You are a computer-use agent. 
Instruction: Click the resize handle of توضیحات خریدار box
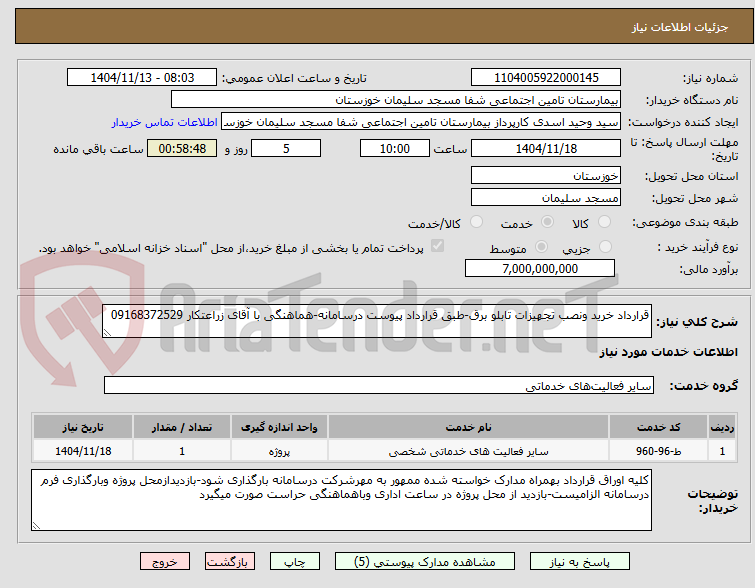[36, 526]
